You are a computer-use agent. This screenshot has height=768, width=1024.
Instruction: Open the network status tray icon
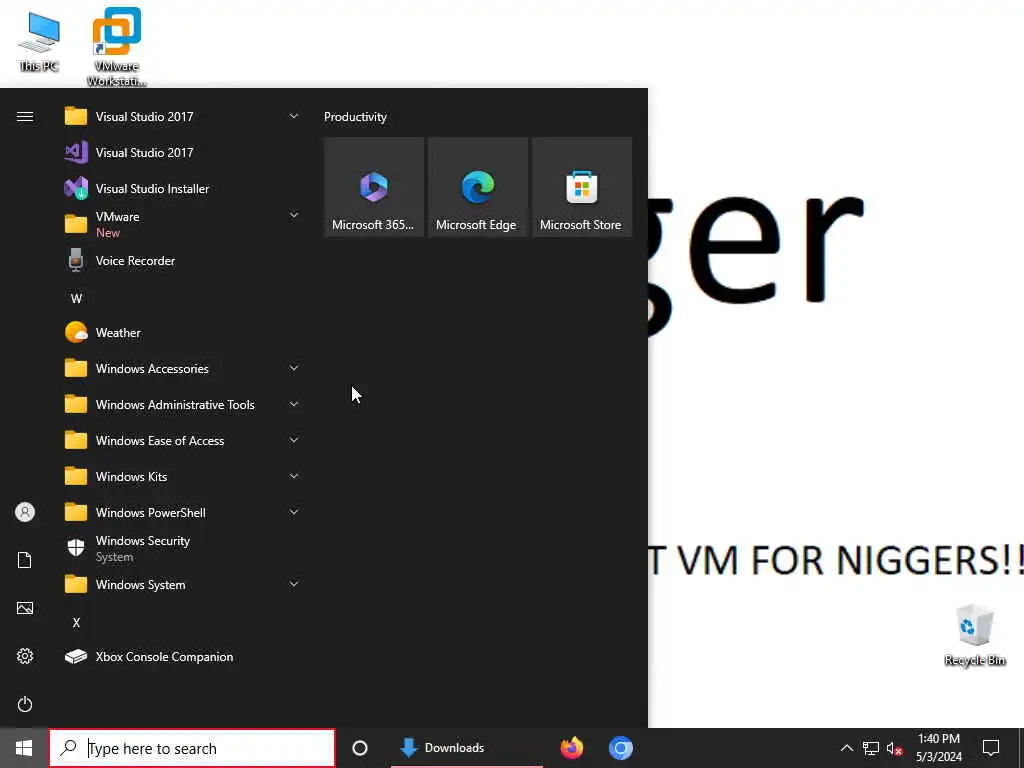click(871, 748)
